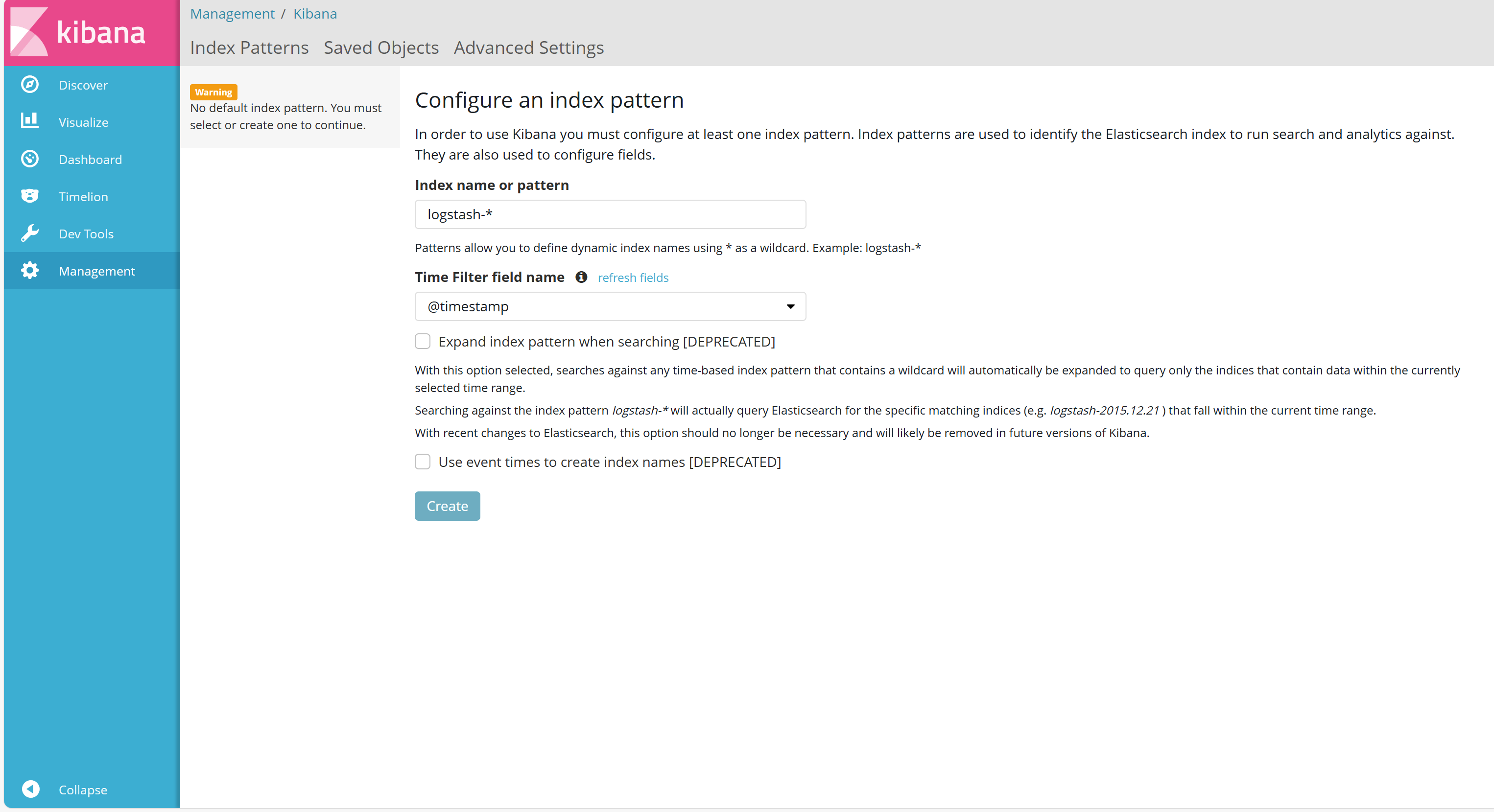Click the Visualize bar chart icon
Viewport: 1494px width, 812px height.
[x=29, y=120]
